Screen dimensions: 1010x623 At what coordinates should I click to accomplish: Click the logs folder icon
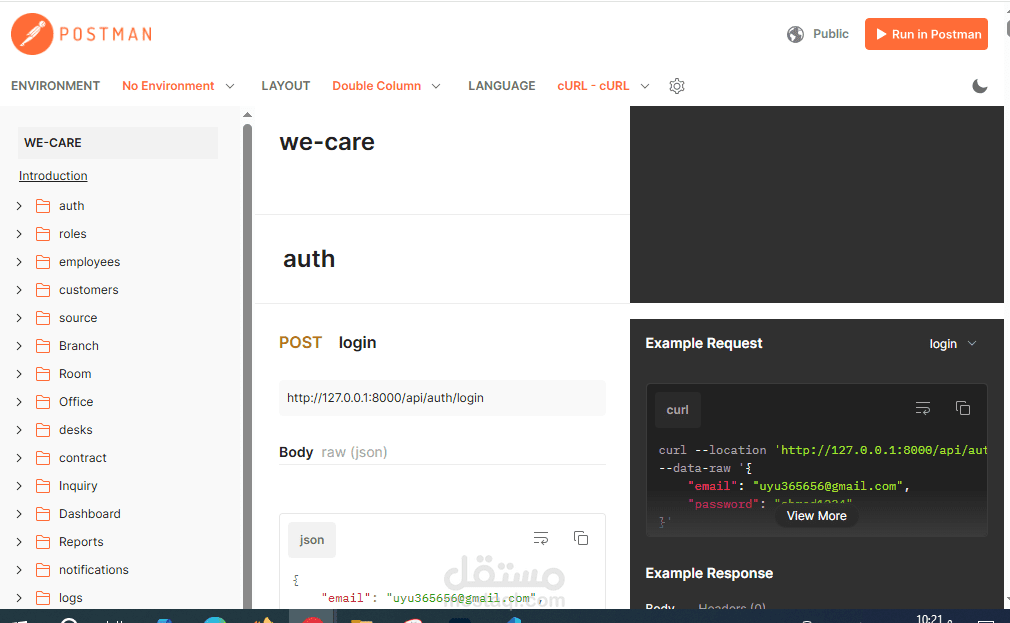(43, 598)
